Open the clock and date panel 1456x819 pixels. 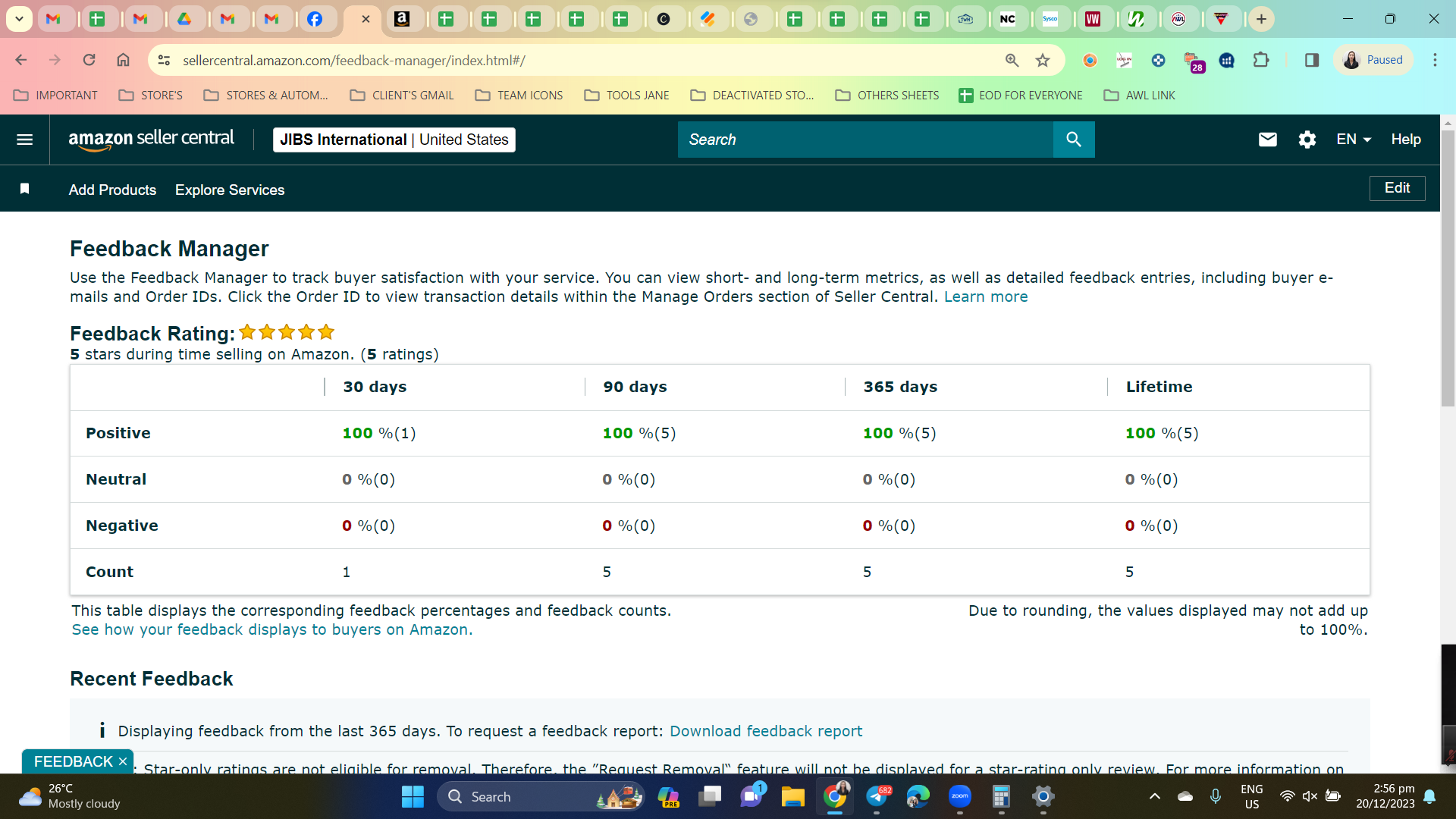click(1385, 796)
